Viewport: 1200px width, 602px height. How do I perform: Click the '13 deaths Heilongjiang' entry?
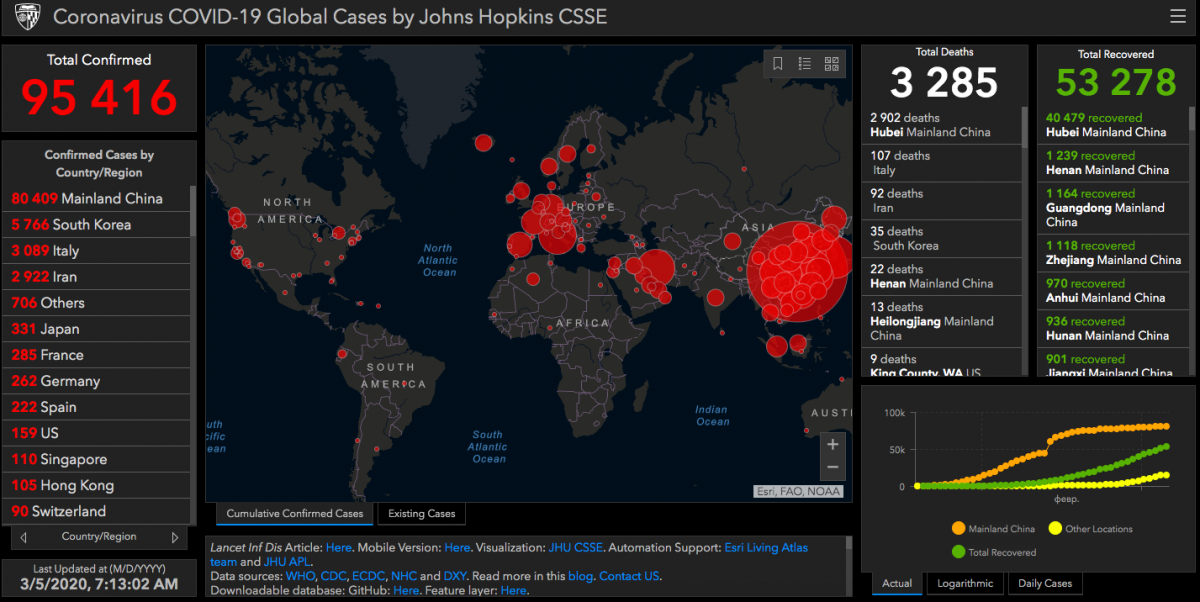coord(941,321)
